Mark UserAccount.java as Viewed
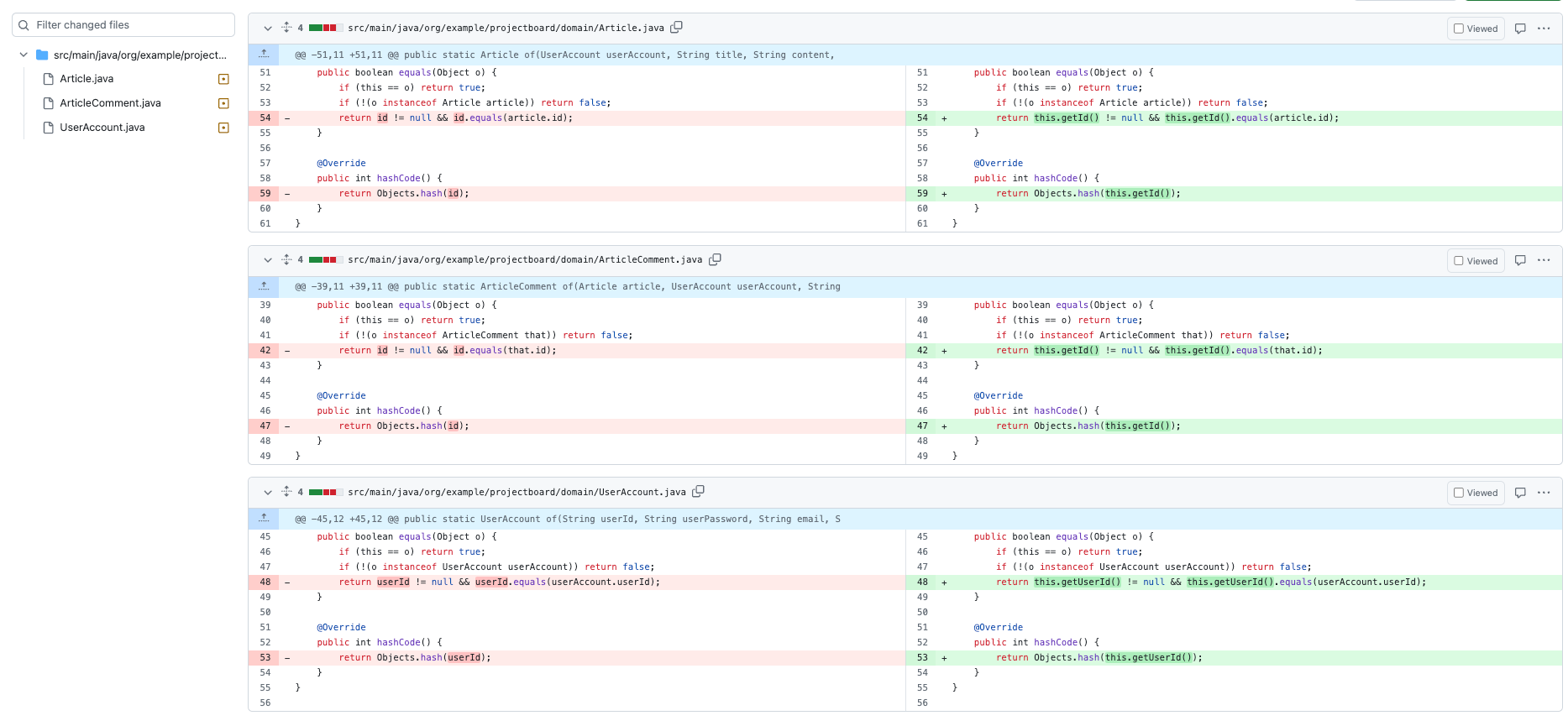Screen dimensions: 1568x726 point(1476,493)
